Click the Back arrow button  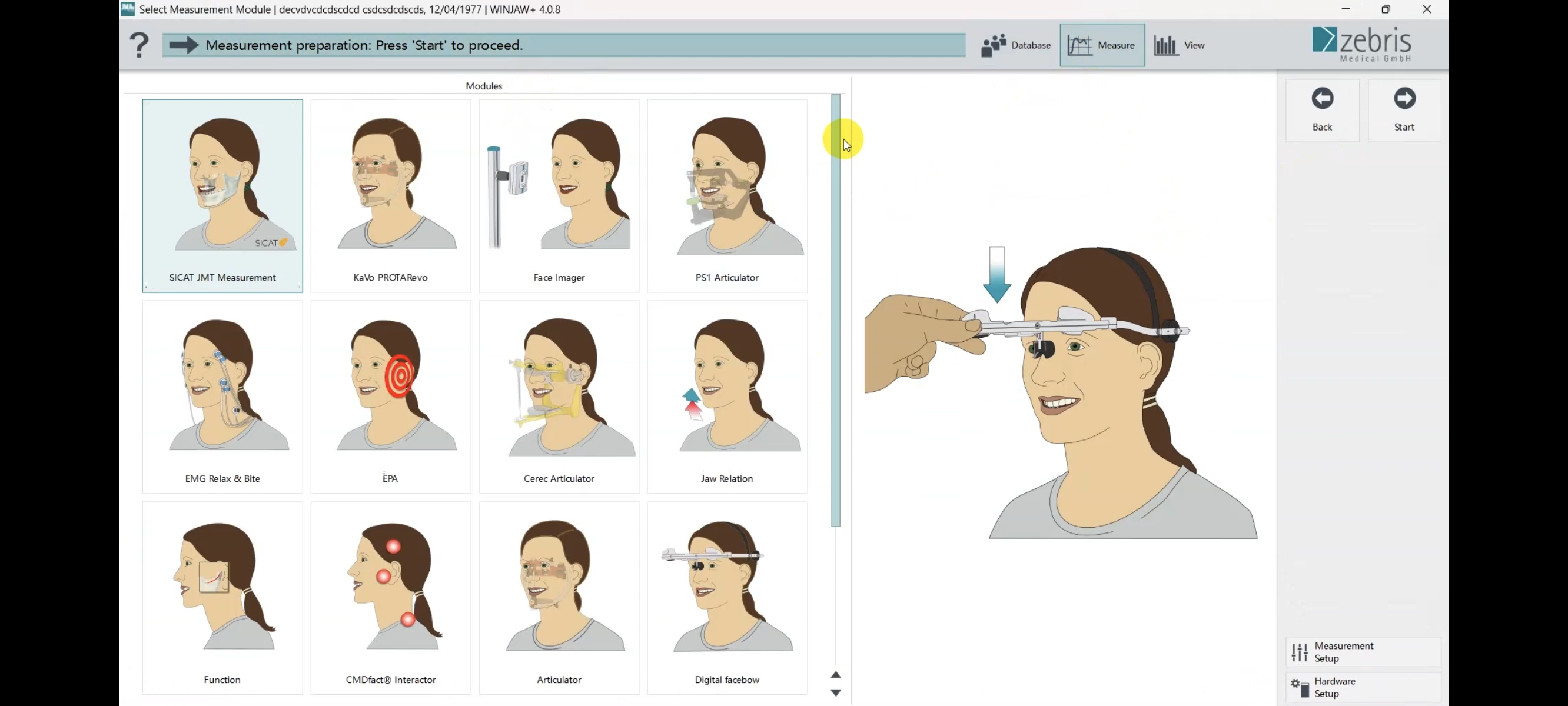click(1322, 110)
